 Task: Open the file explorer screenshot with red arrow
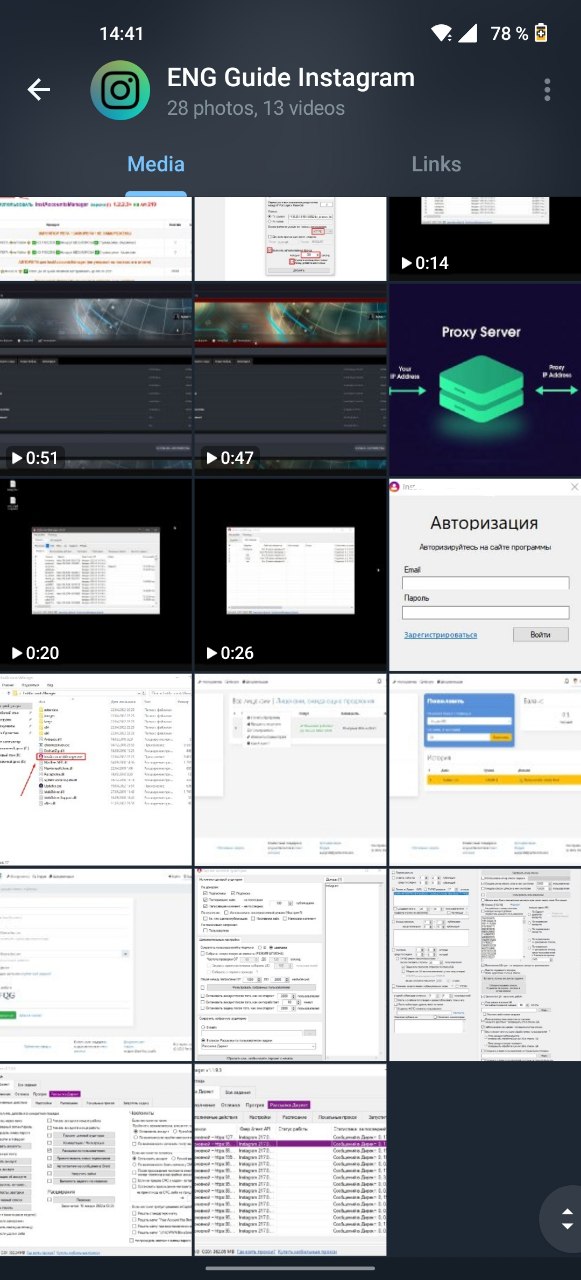pyautogui.click(x=96, y=767)
